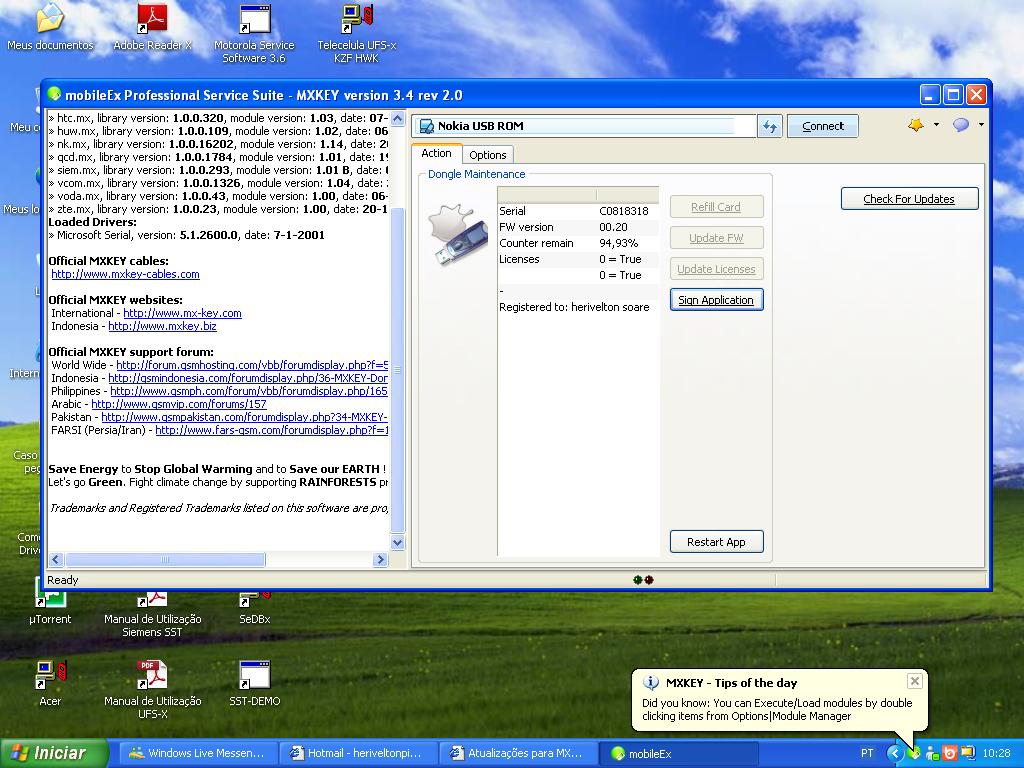Close the MXKEY Tips of the day balloon
1024x768 pixels.
(x=915, y=681)
